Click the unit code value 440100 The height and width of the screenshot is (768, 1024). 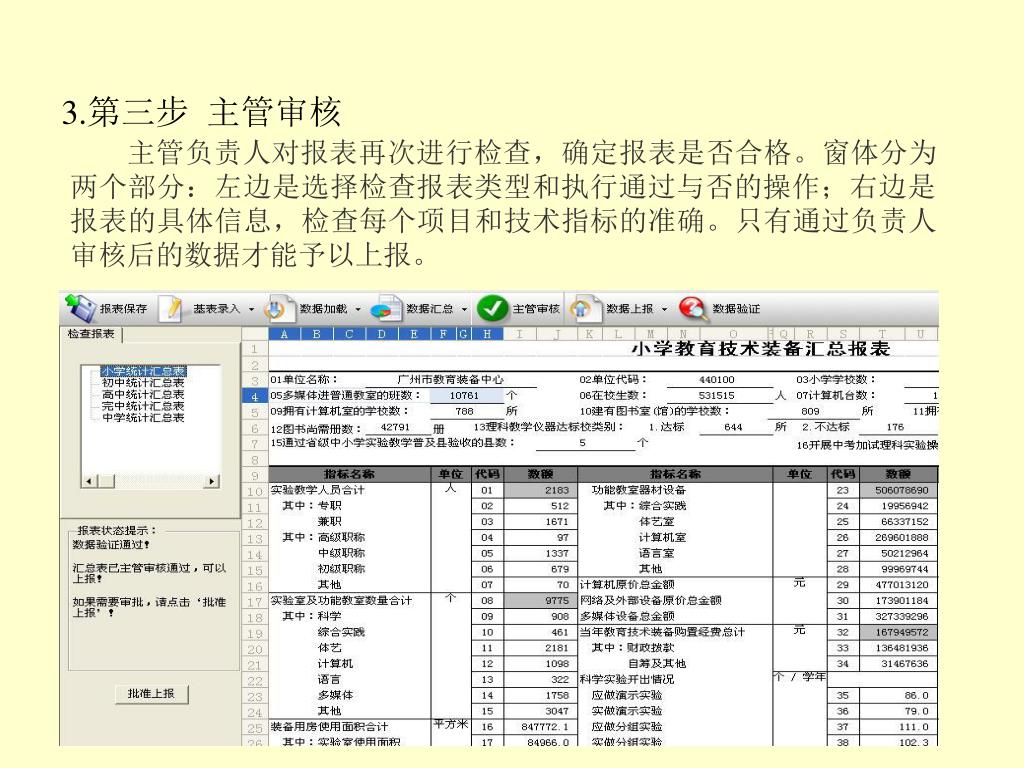tap(716, 379)
